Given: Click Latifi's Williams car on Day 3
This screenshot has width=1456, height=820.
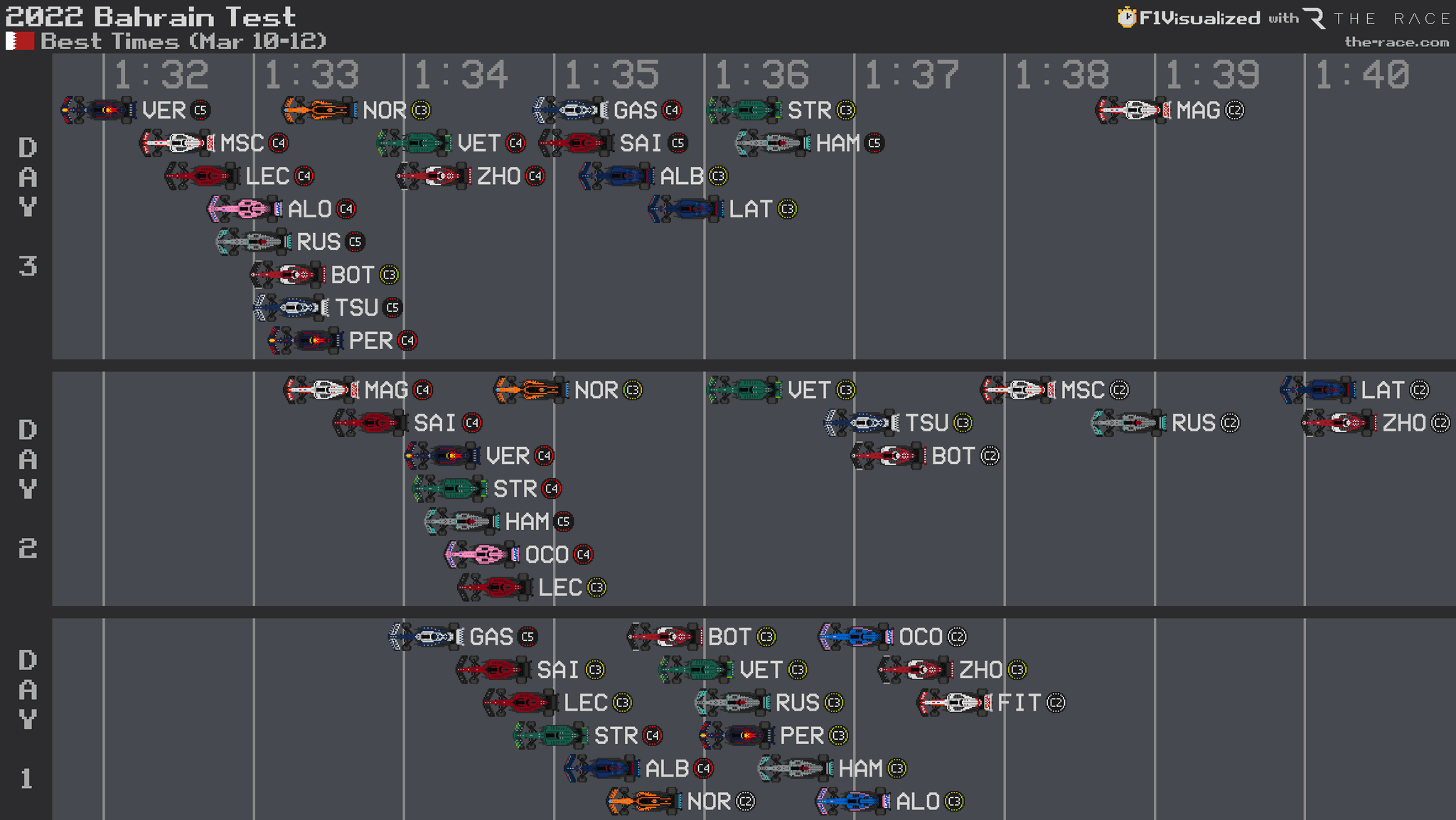Looking at the screenshot, I should [685, 209].
